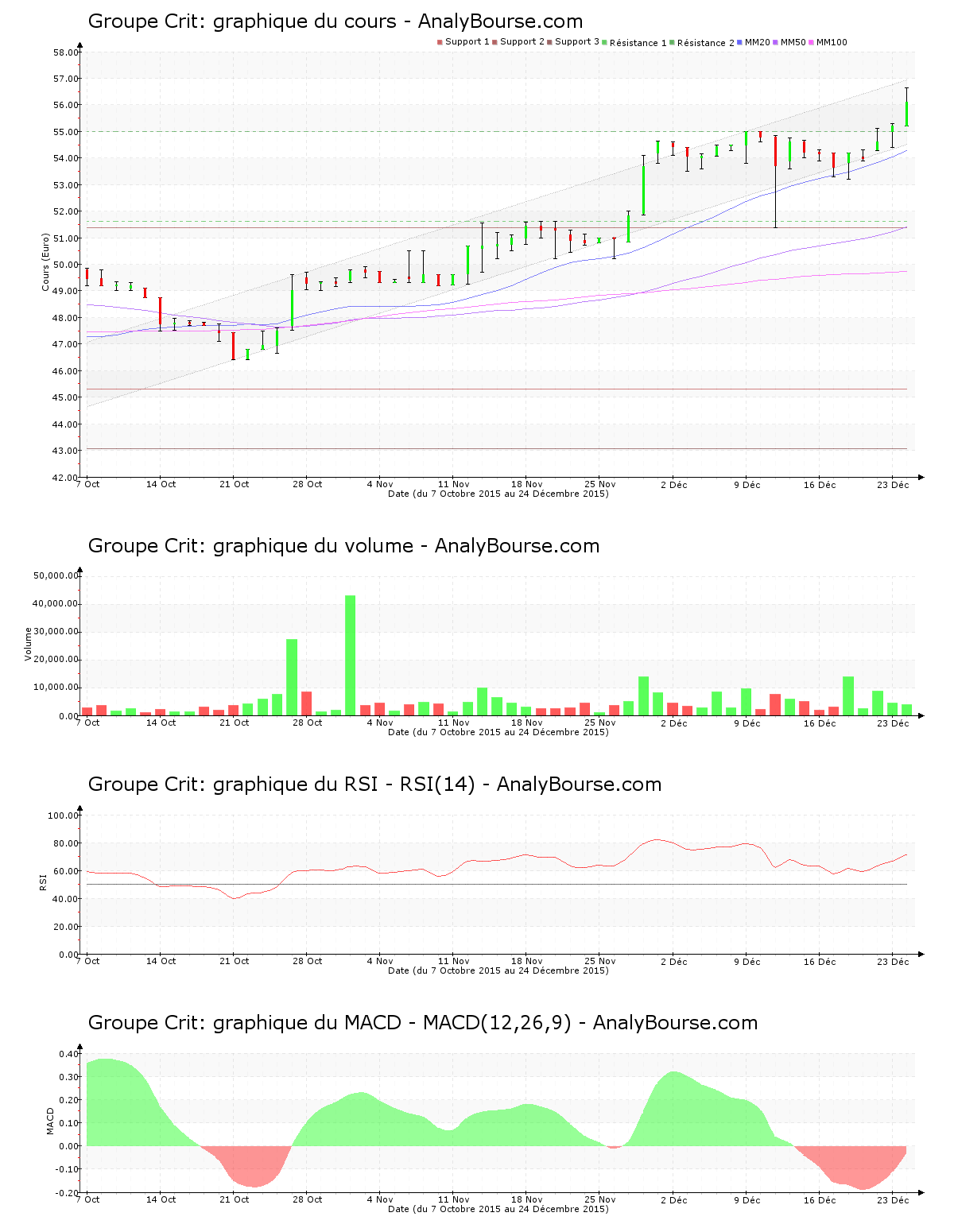
Task: Select the 'MM100' legend label
Action: [832, 42]
